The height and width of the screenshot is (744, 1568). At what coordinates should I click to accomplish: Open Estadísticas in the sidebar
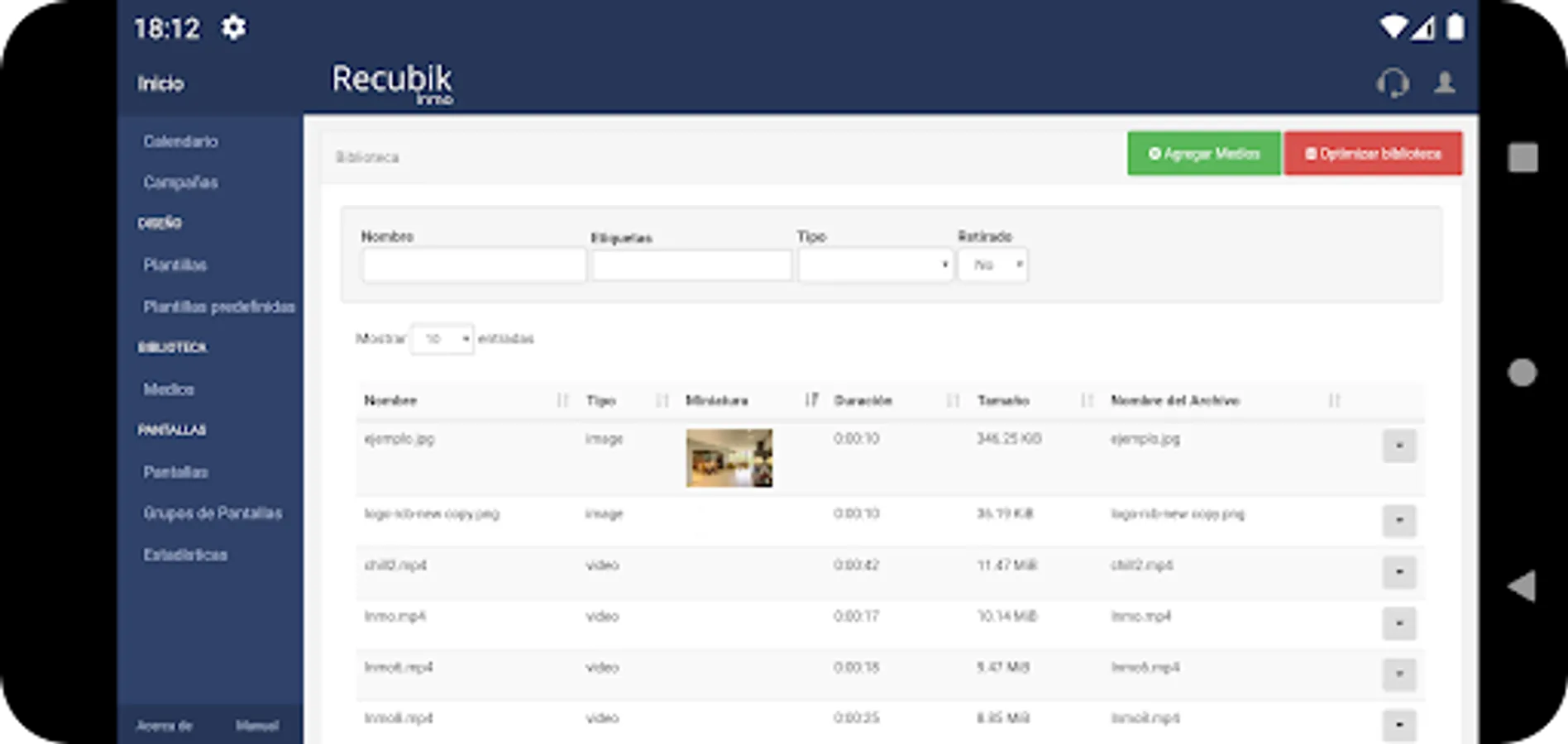click(185, 555)
